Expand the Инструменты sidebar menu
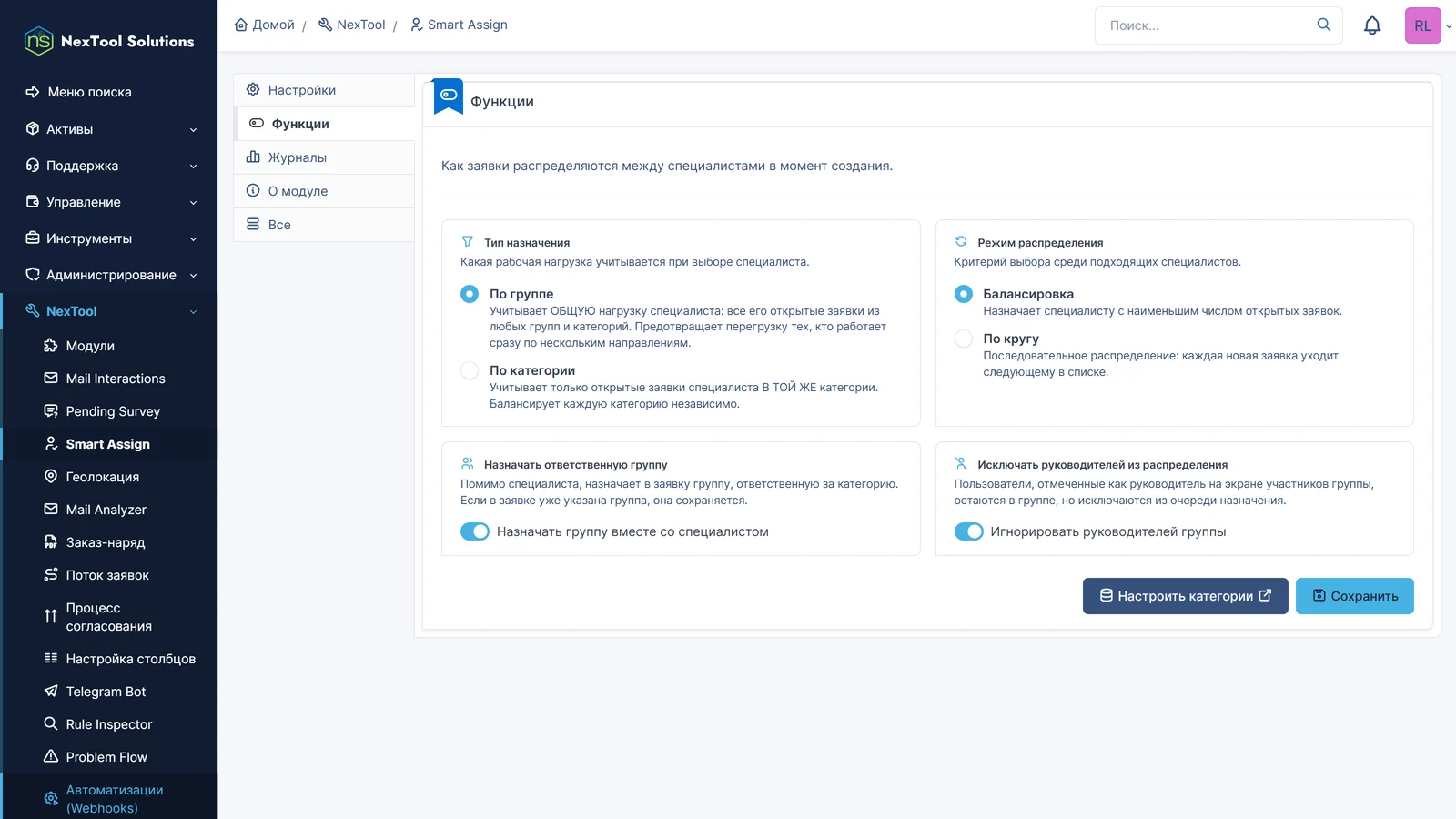 click(109, 238)
